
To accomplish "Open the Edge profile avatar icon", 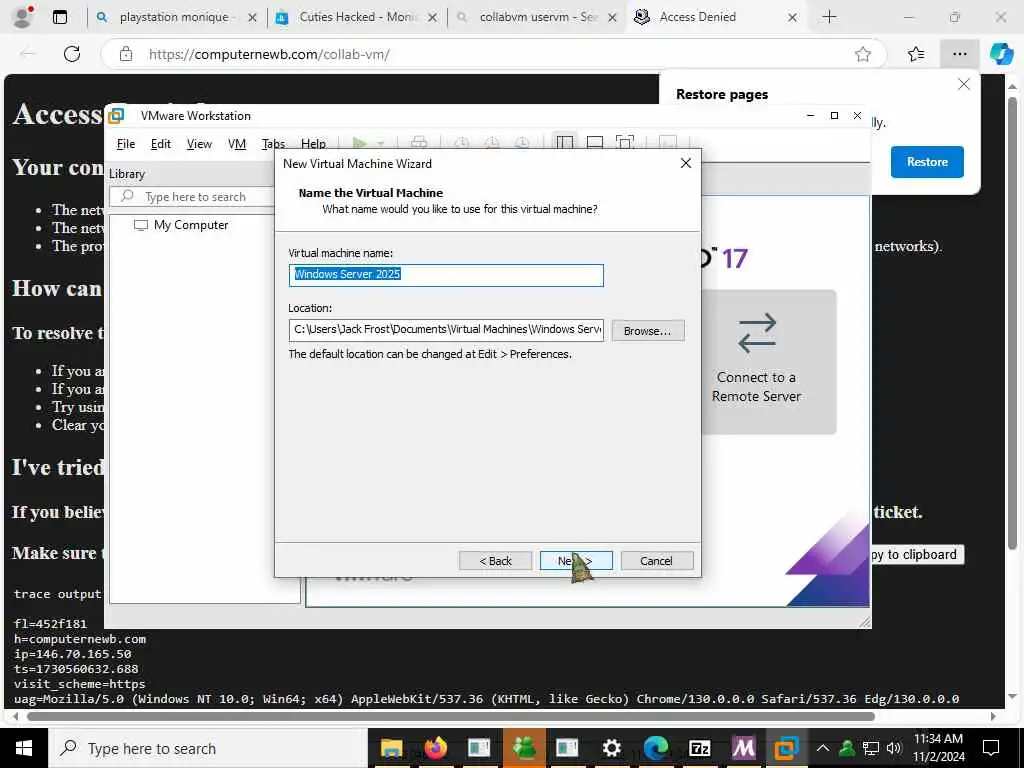I will [x=22, y=17].
